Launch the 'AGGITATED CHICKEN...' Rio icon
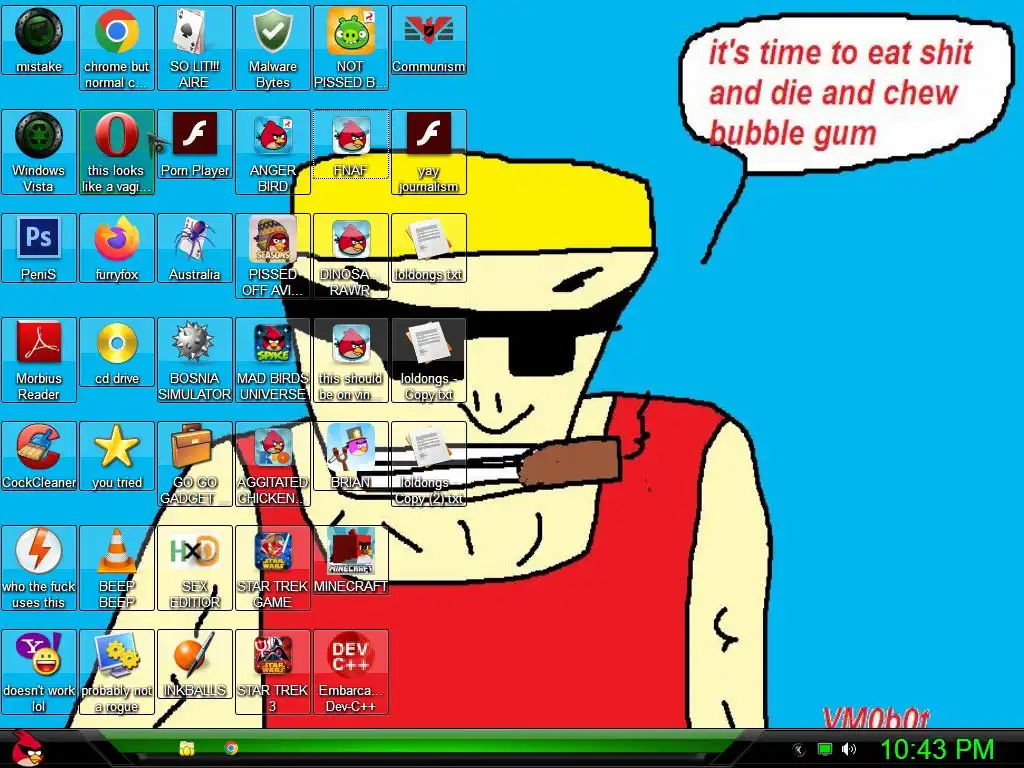This screenshot has height=768, width=1024. click(272, 463)
